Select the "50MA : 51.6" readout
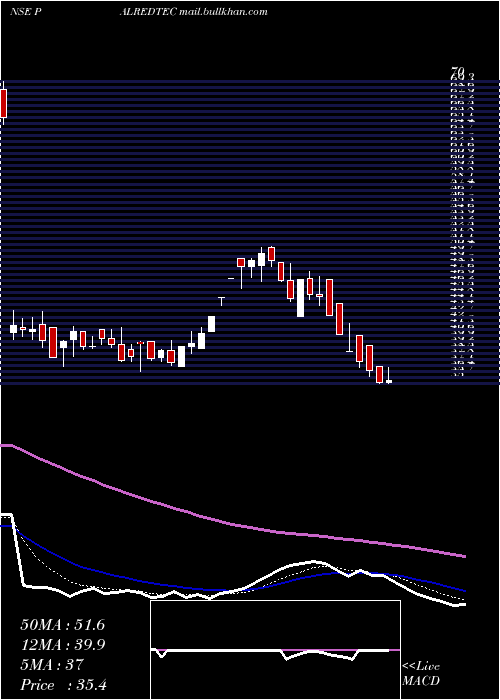This screenshot has height=700, width=500. (x=62, y=625)
